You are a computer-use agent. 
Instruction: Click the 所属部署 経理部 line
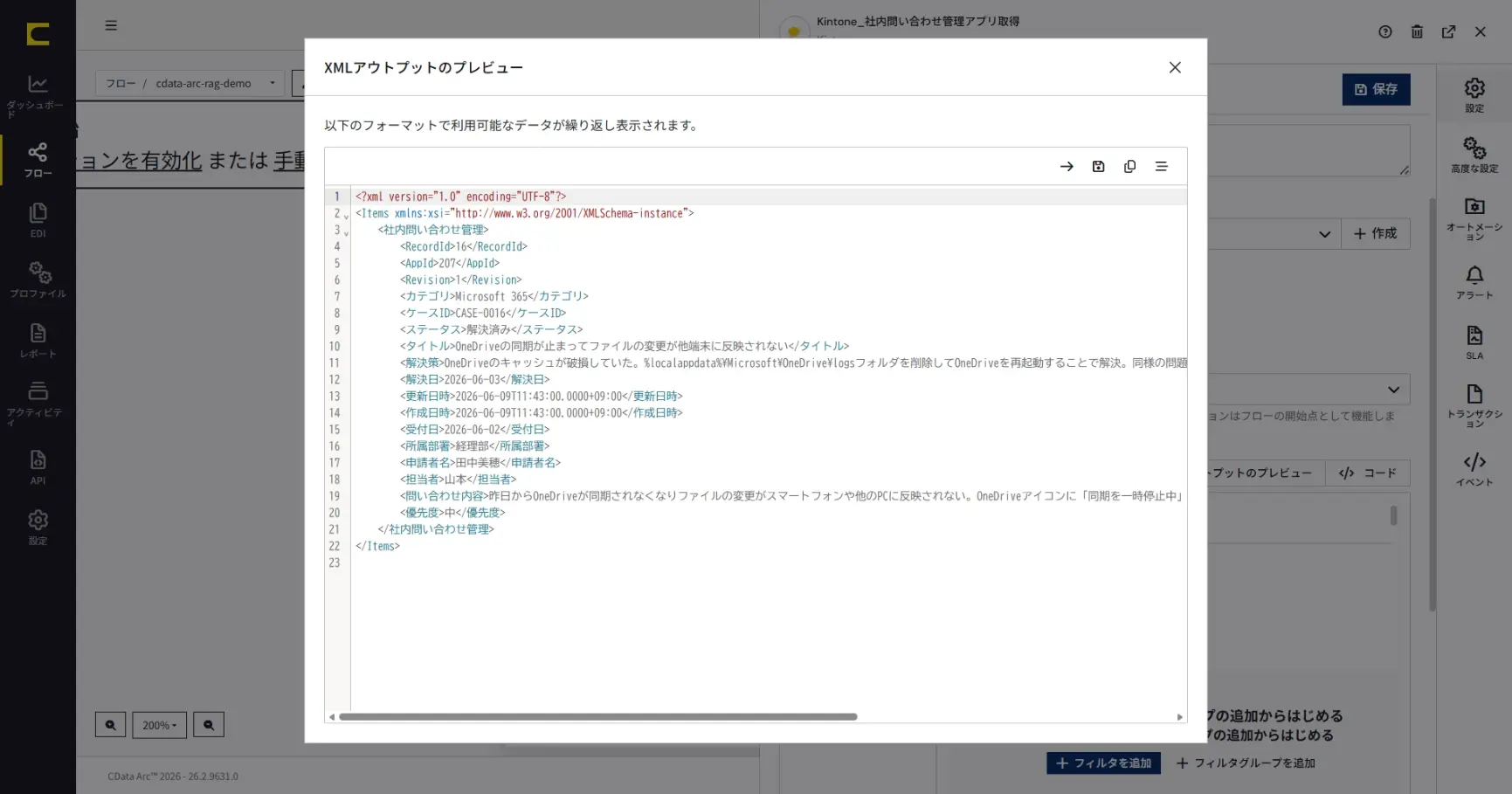475,445
